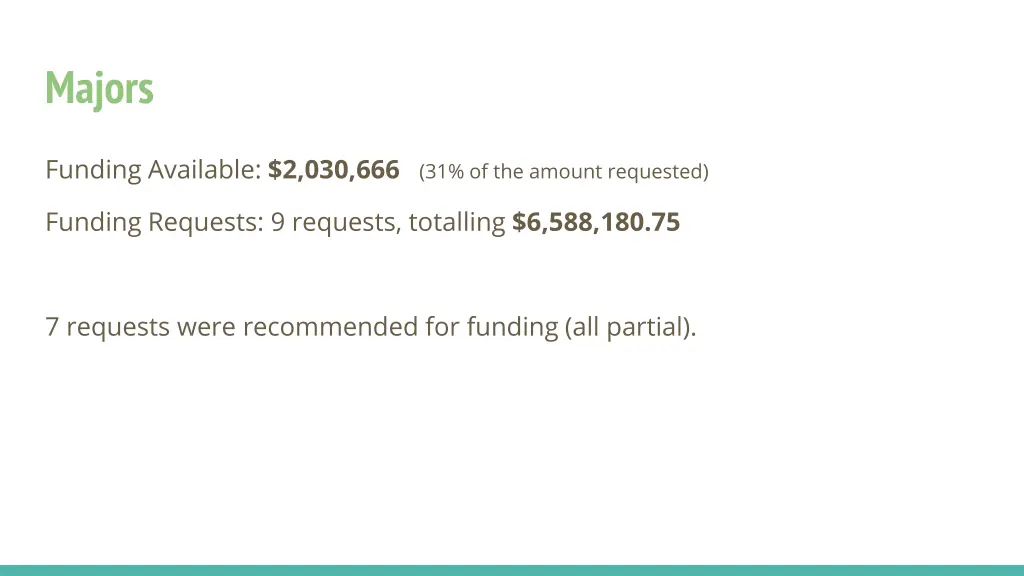Screen dimensions: 1024x576
Task: Click the number 7 starting the sentence
Action: click(52, 327)
